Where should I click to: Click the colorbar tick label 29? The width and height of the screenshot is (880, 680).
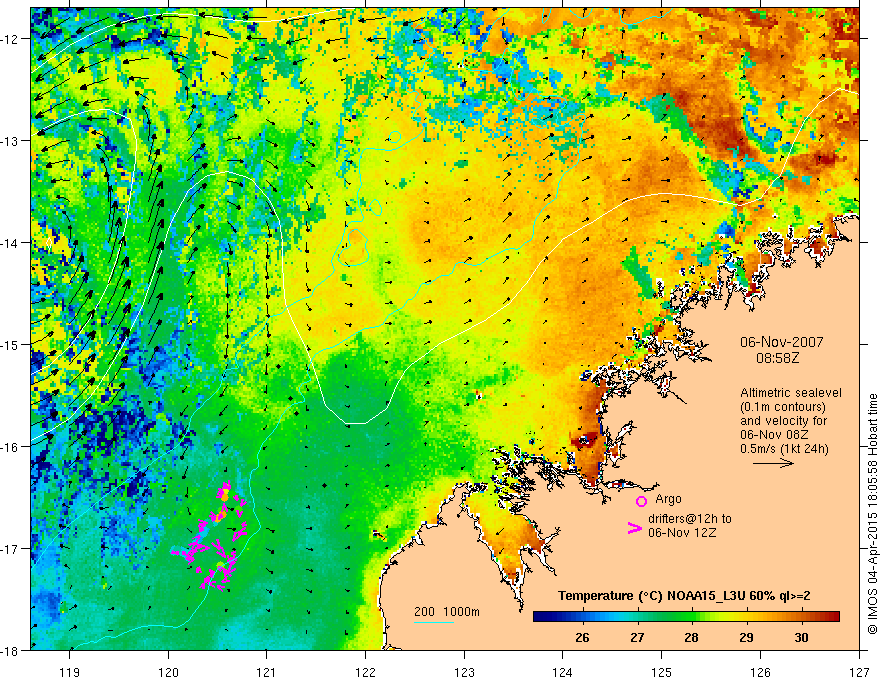click(x=746, y=638)
